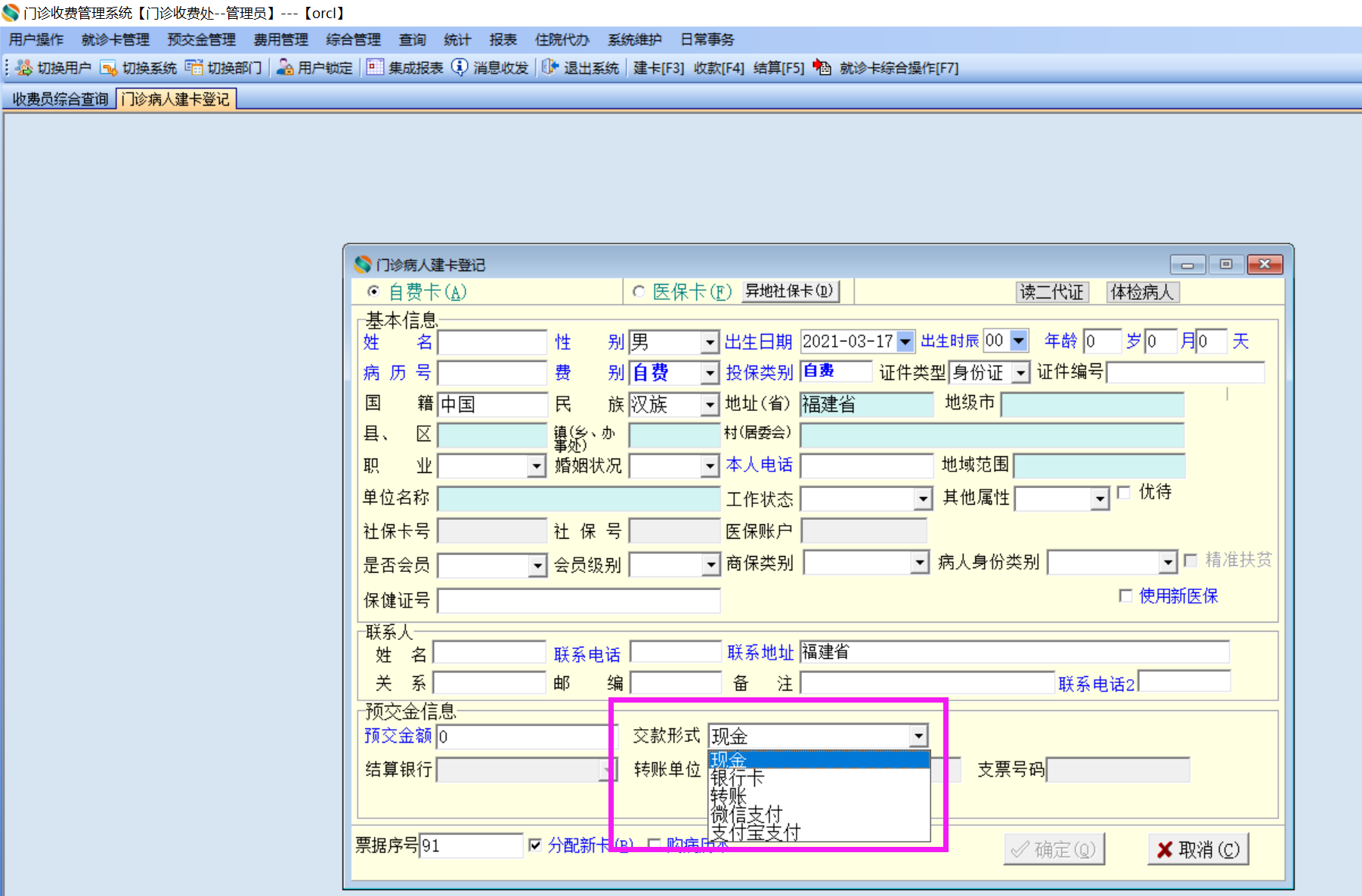Focus the 病历号 record number field
The height and width of the screenshot is (896, 1362).
coord(492,372)
